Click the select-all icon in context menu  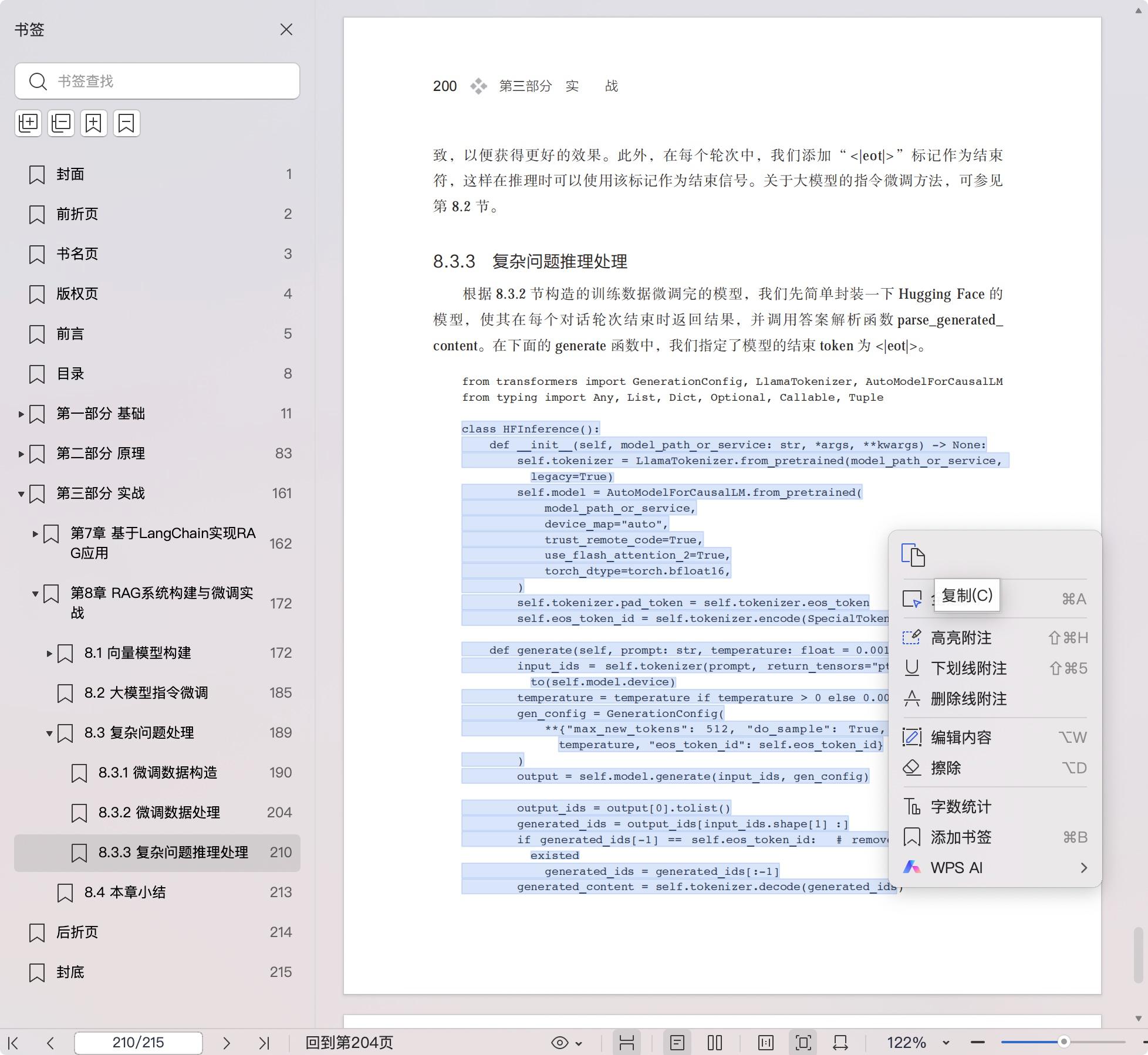912,599
